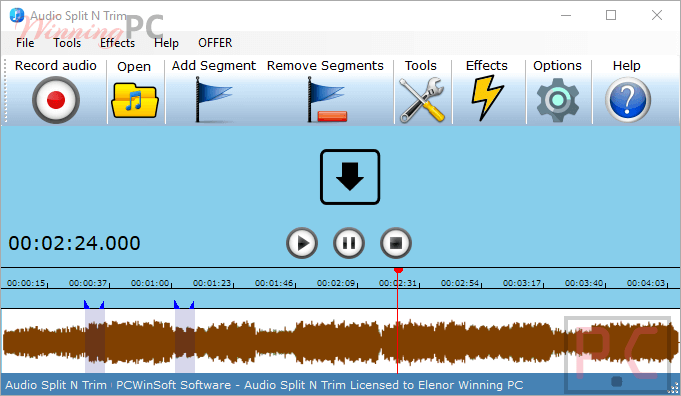Open the OFFER menu item
Screen dimensions: 681x396
(215, 43)
